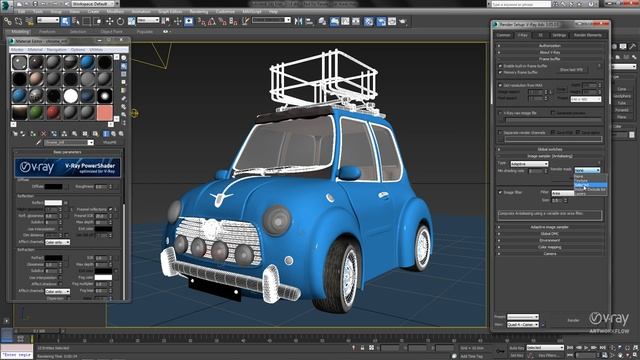Image resolution: width=640 pixels, height=360 pixels.
Task: Expand the Color mapping rollout
Action: (550, 247)
